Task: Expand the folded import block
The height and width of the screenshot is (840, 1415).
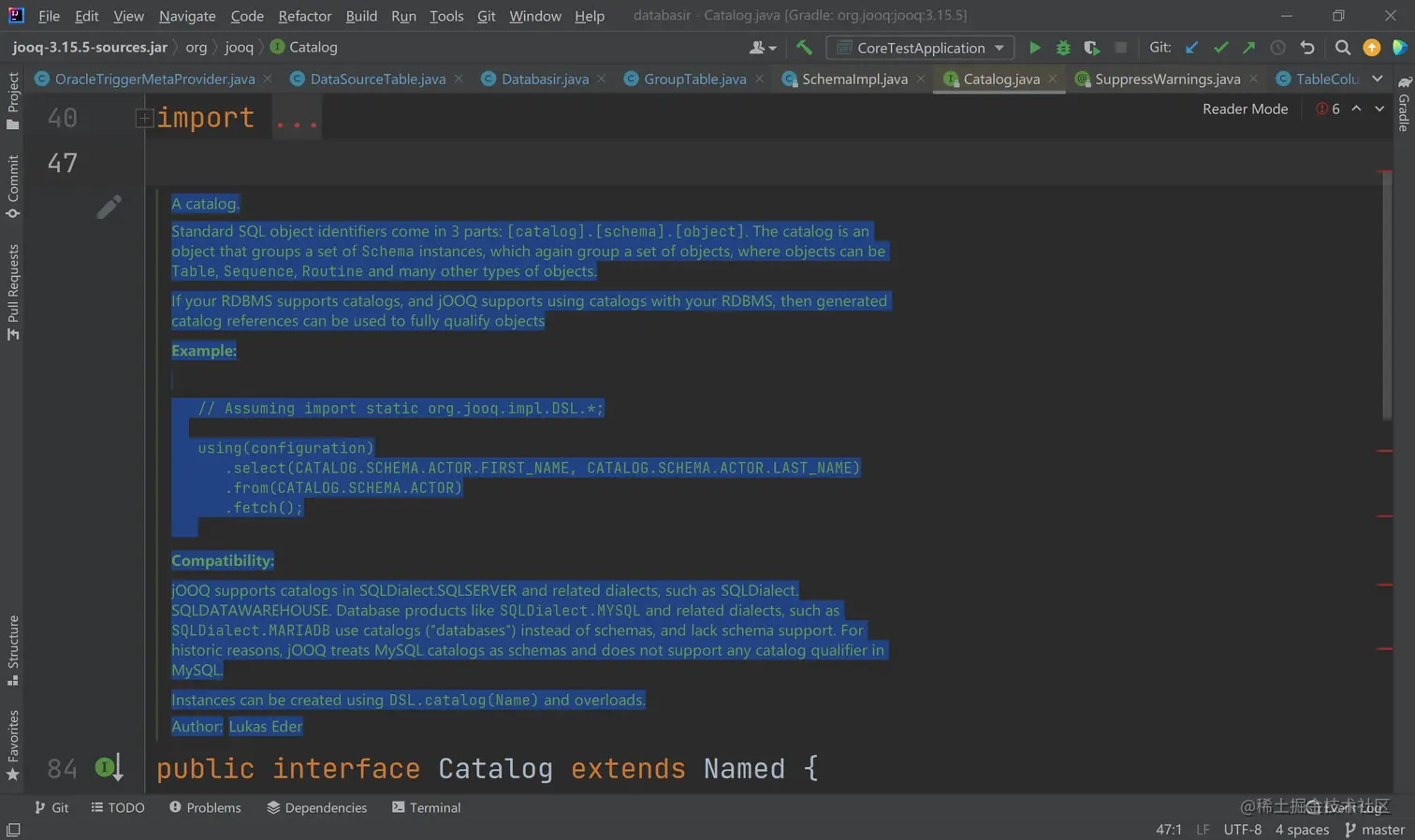Action: tap(144, 118)
